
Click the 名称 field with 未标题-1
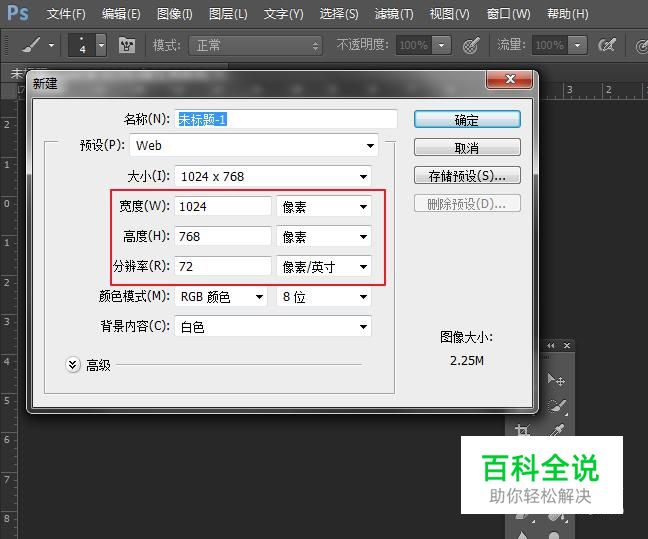pos(286,119)
